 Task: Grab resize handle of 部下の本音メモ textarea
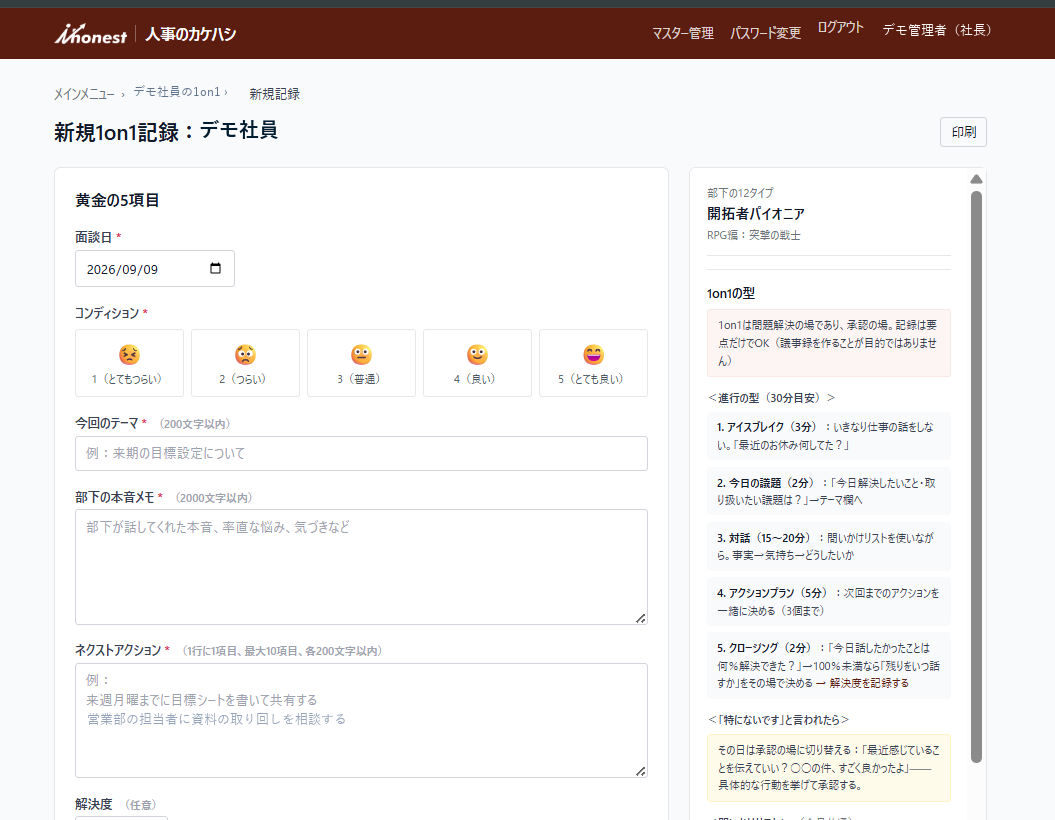tap(641, 618)
